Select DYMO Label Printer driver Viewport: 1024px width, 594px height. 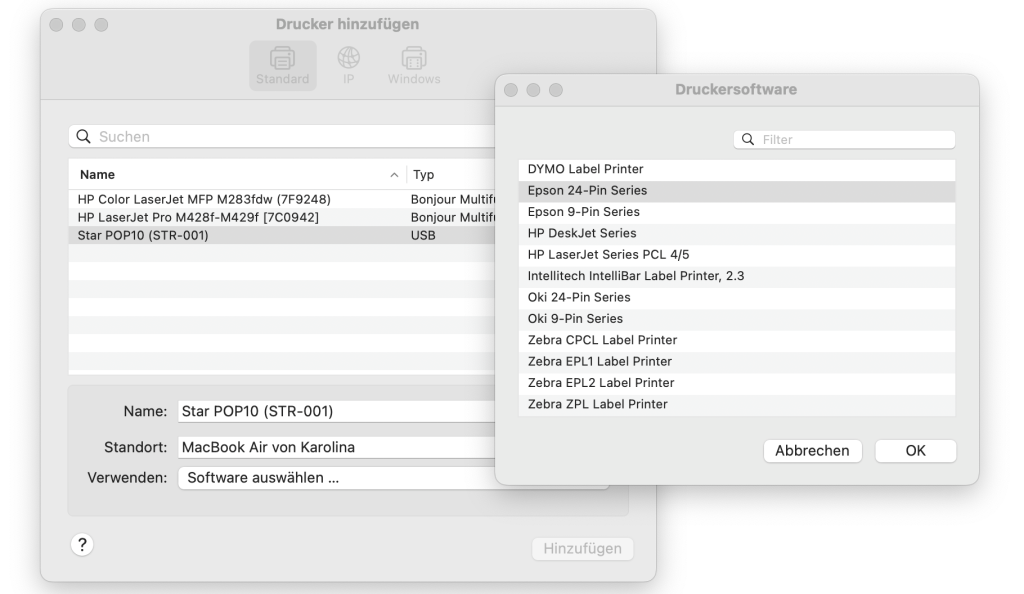pos(737,169)
